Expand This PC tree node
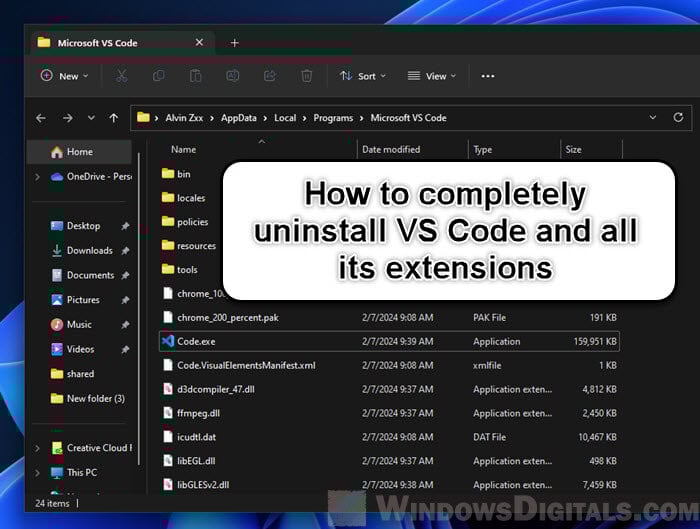The width and height of the screenshot is (700, 529). tap(38, 472)
